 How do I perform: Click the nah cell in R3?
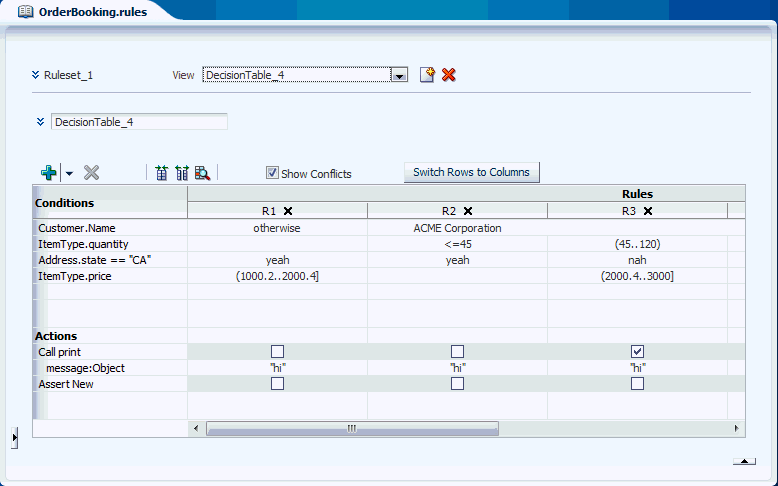(638, 260)
